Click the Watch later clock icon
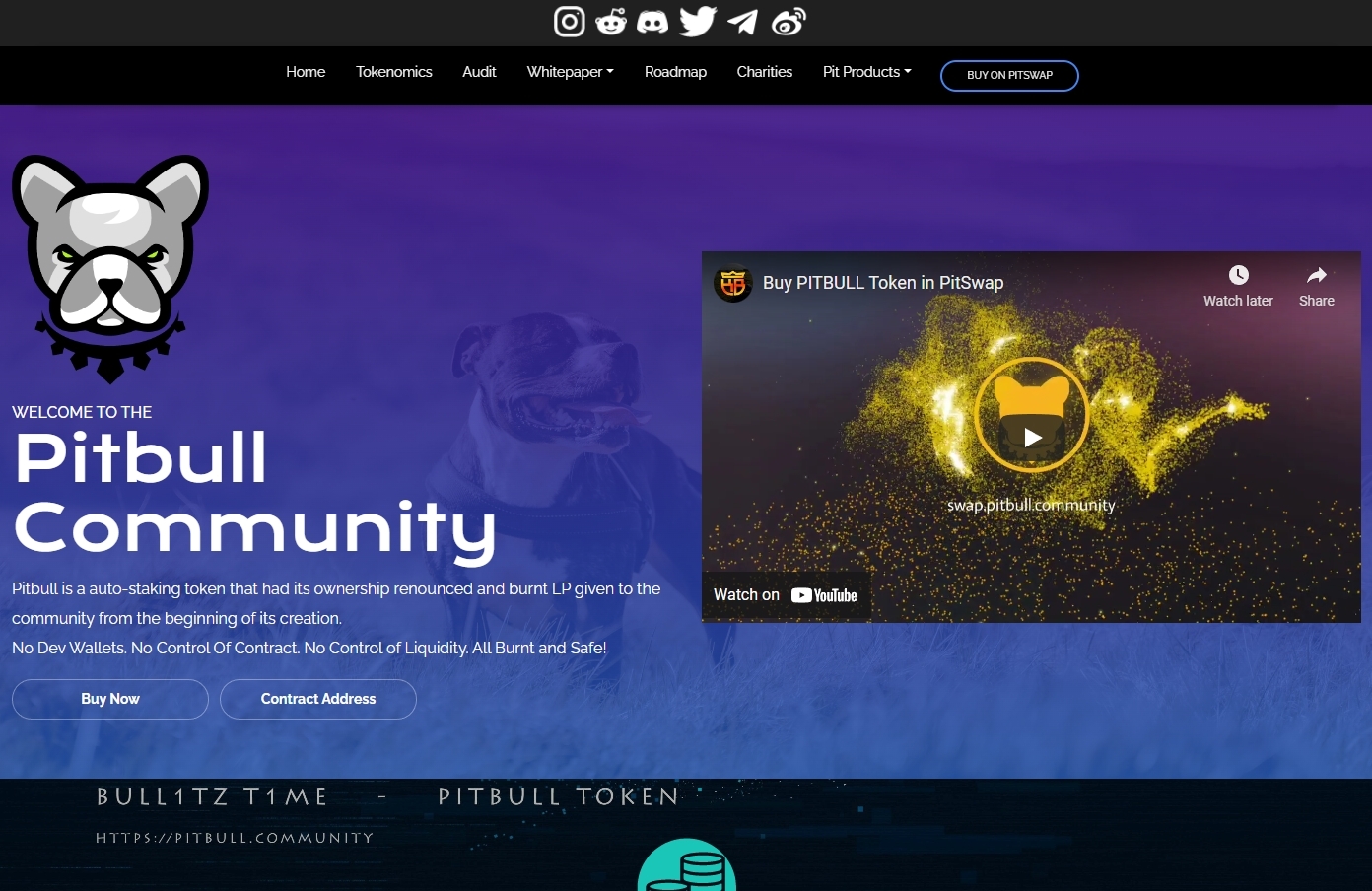The height and width of the screenshot is (891, 1372). [x=1239, y=275]
